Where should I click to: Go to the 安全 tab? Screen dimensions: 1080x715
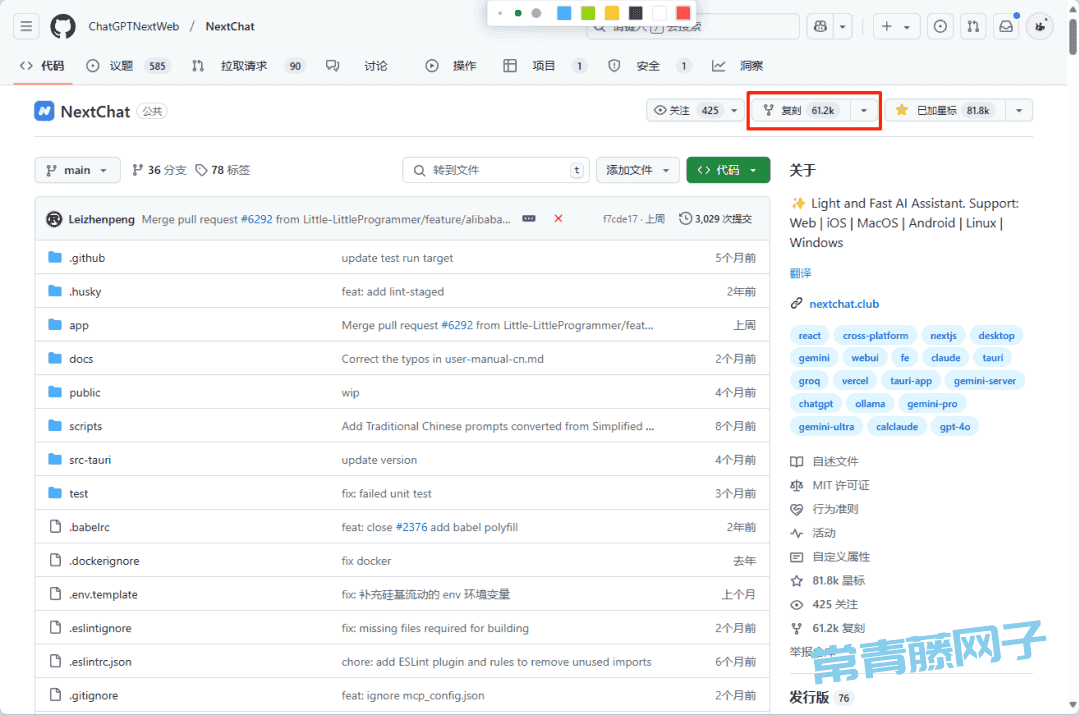coord(649,66)
